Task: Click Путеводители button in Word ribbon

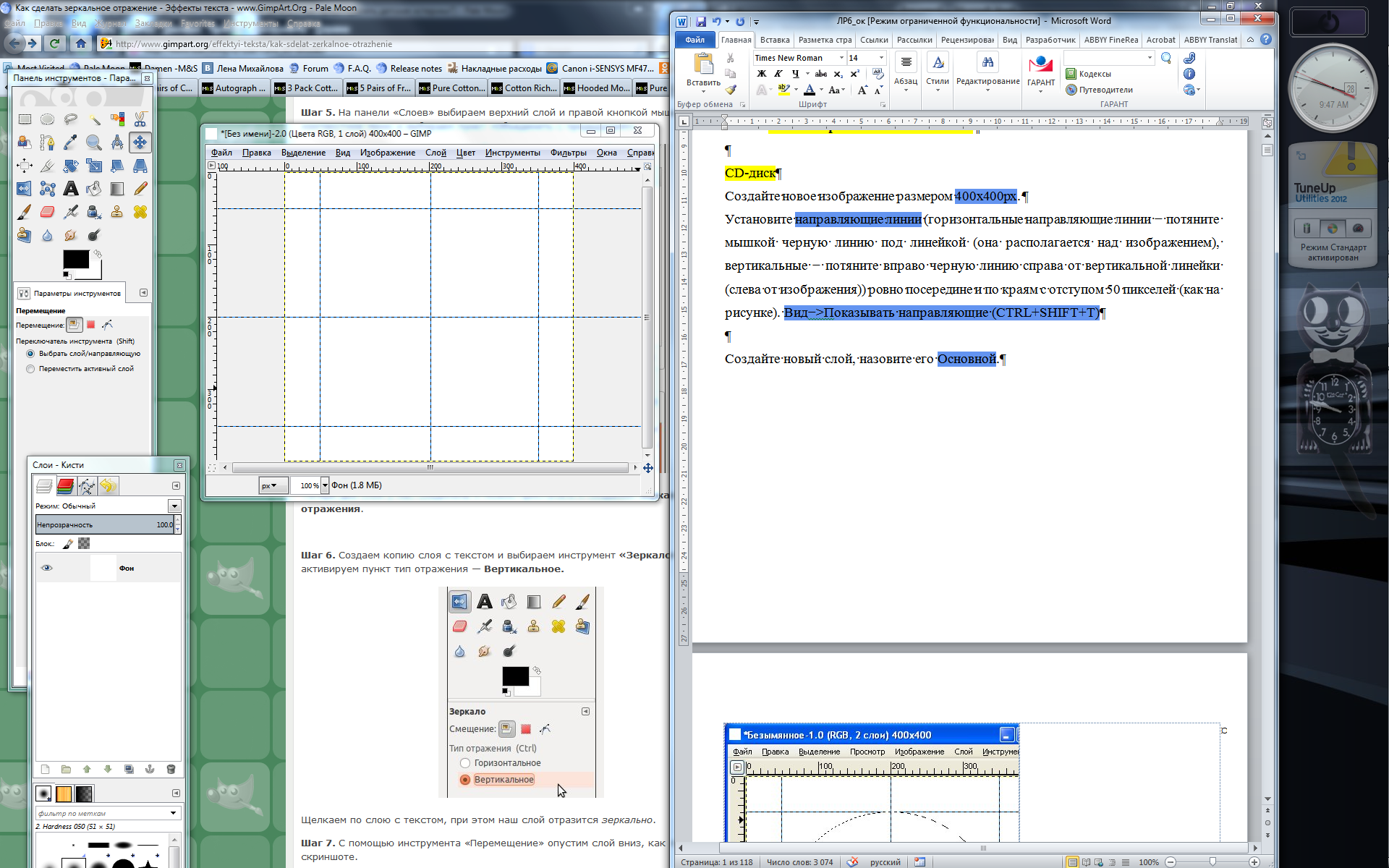Action: (x=1099, y=90)
